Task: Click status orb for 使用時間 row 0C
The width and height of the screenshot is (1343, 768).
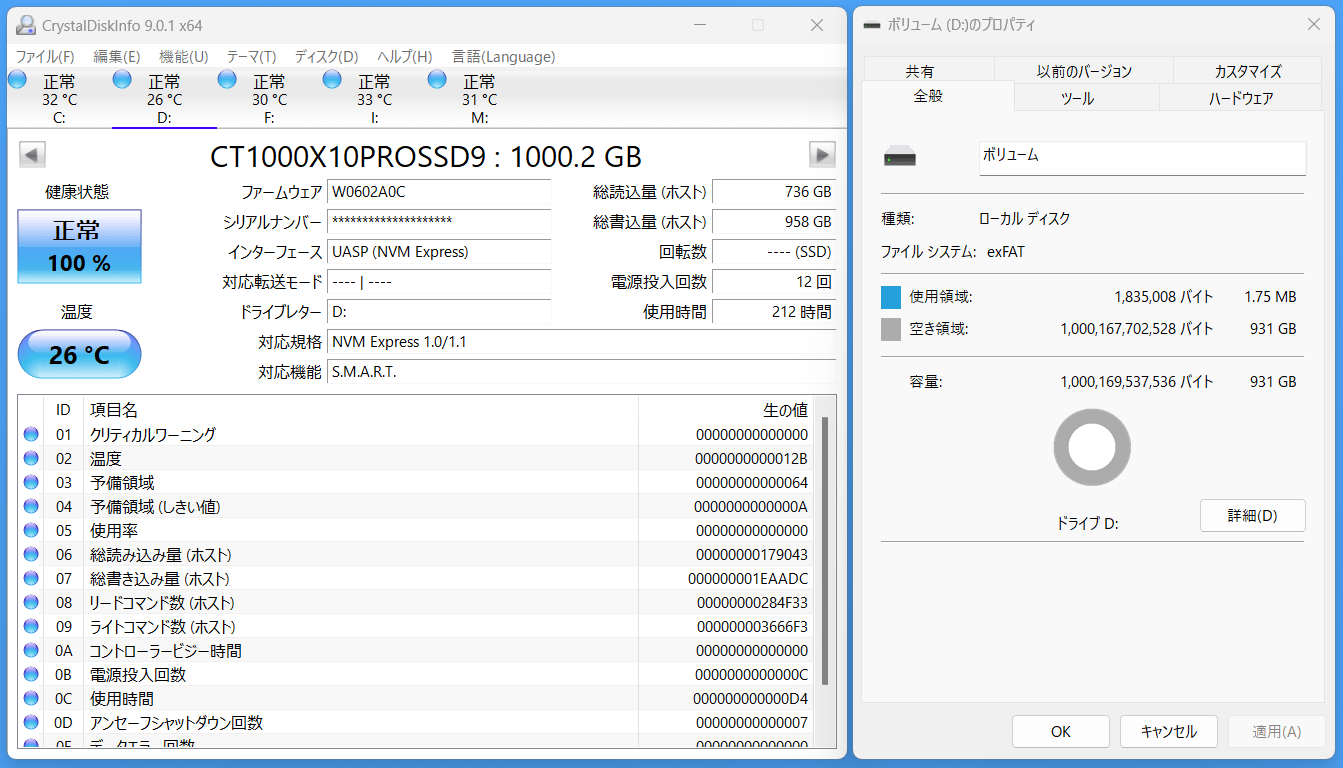Action: click(x=31, y=698)
